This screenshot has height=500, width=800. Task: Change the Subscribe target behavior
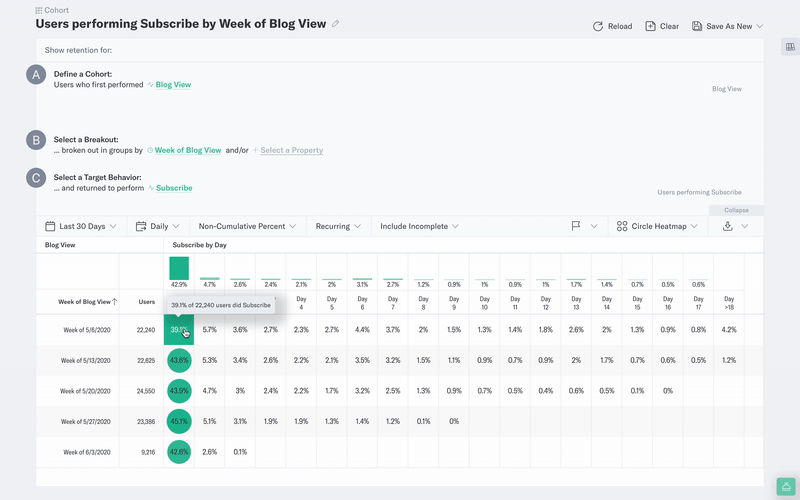[x=174, y=188]
